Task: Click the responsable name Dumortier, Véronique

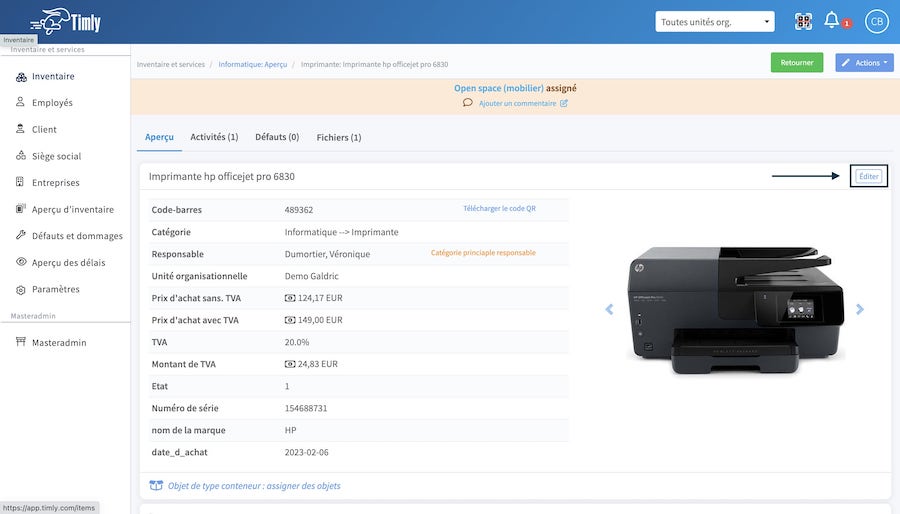Action: (327, 254)
